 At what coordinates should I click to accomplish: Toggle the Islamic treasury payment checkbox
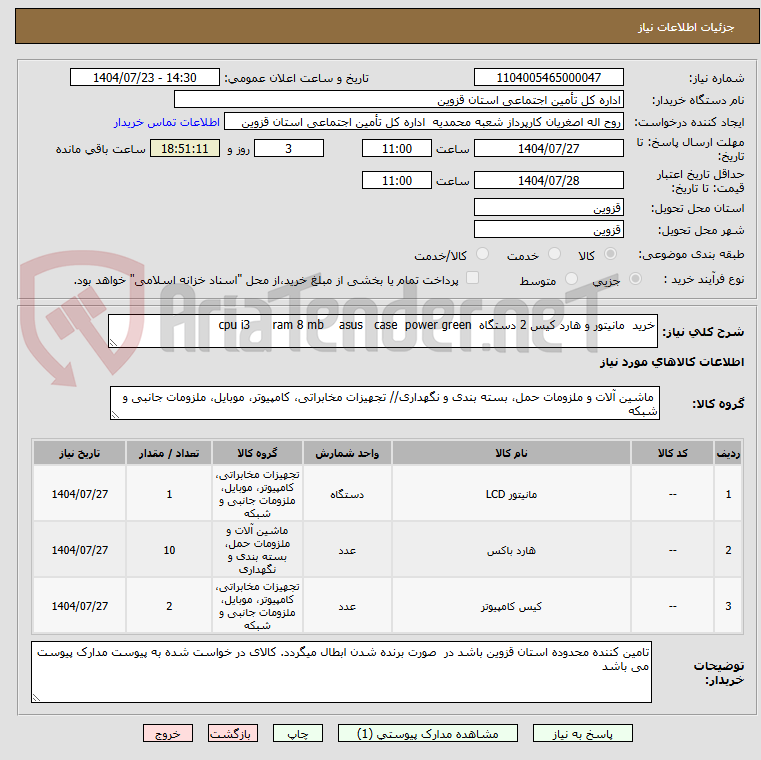(x=472, y=278)
